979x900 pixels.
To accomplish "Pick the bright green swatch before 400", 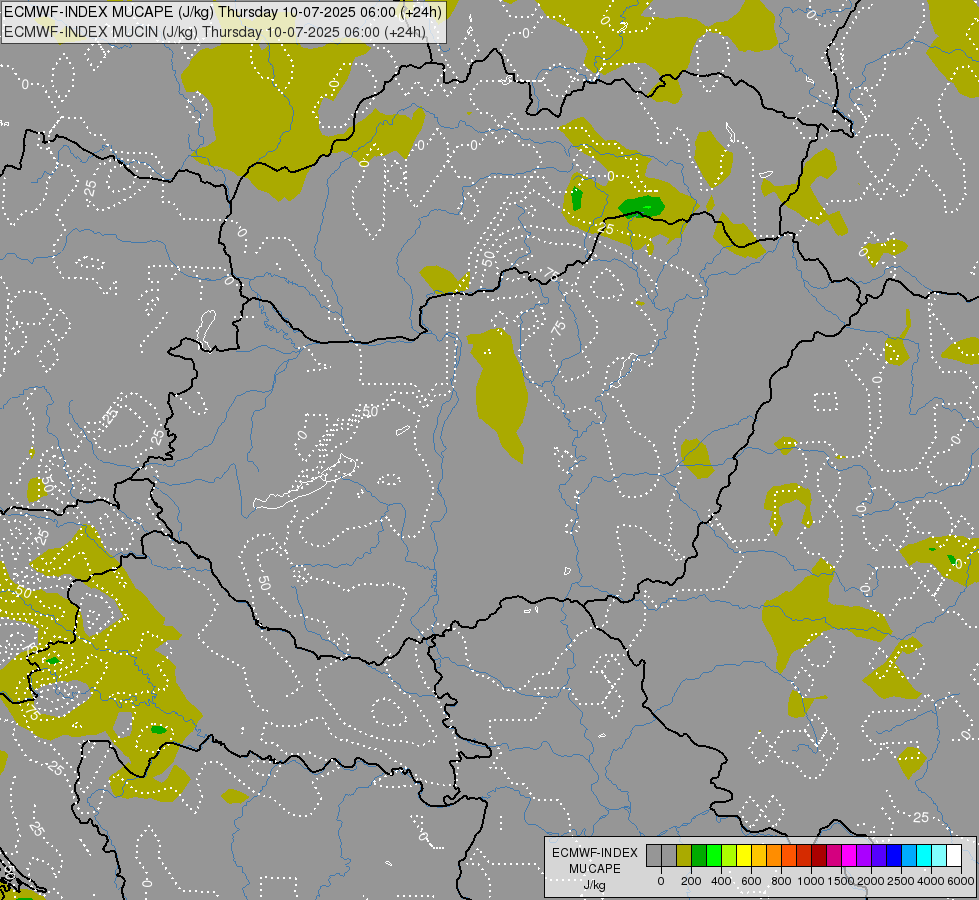I will (714, 855).
